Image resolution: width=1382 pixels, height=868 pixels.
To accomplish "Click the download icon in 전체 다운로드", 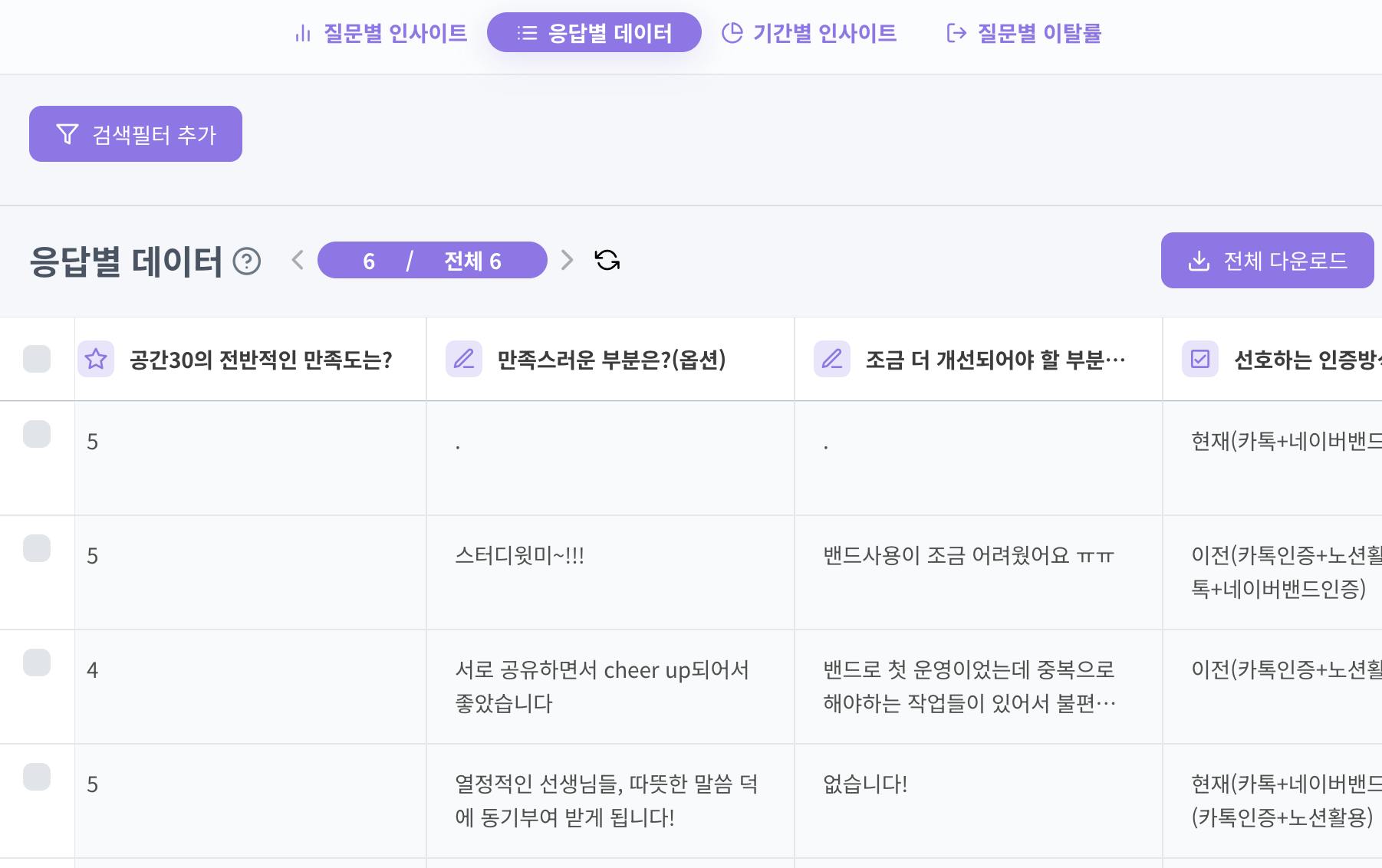I will pyautogui.click(x=1198, y=261).
